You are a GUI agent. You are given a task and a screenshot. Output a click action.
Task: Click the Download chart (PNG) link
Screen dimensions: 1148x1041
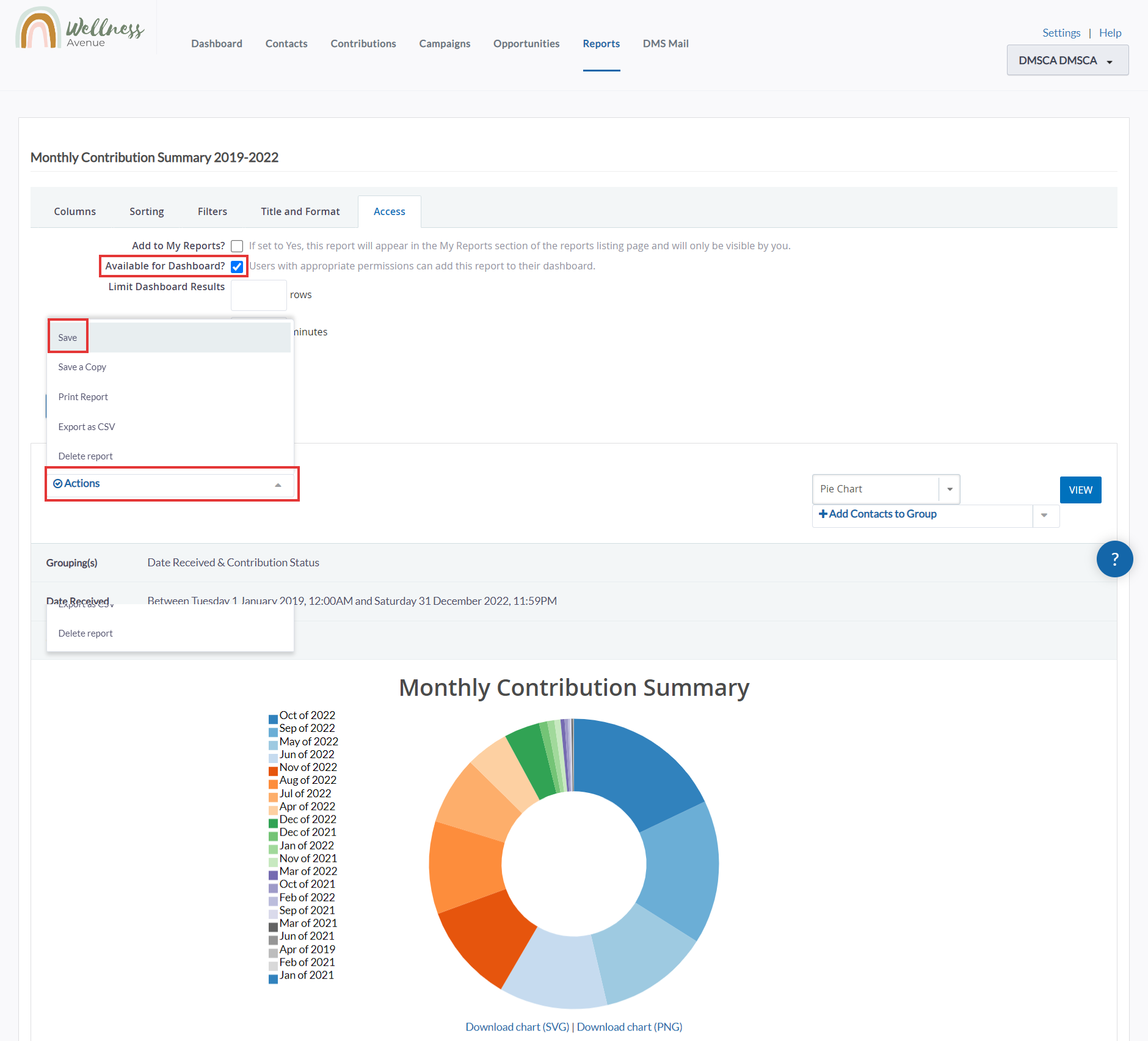click(x=630, y=1027)
